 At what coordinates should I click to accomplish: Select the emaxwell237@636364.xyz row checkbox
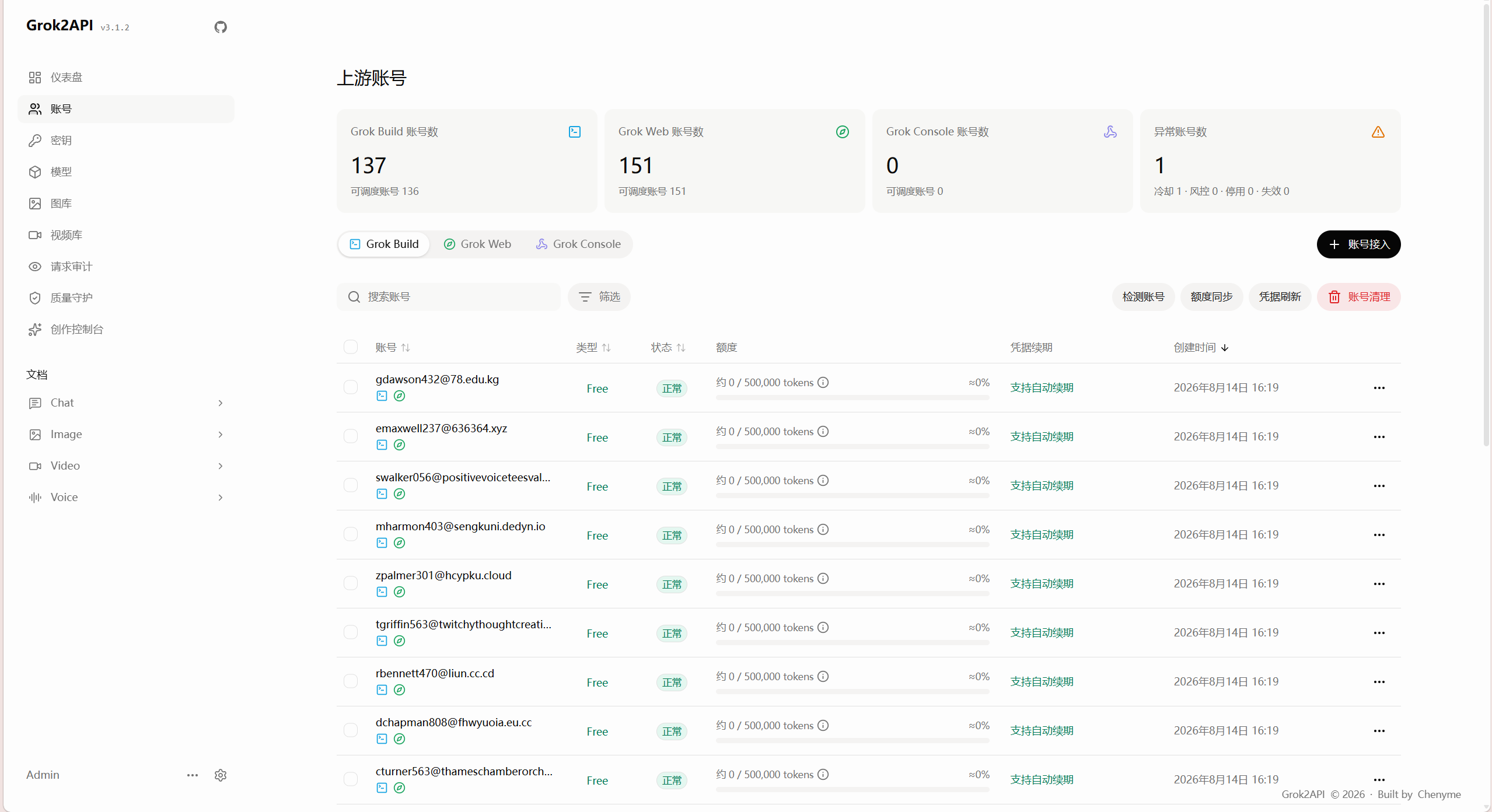click(x=351, y=436)
